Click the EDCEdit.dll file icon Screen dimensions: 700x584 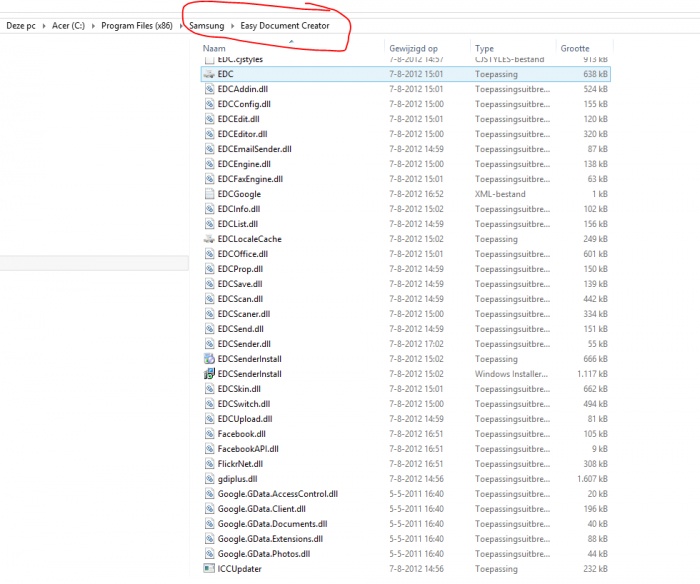209,119
